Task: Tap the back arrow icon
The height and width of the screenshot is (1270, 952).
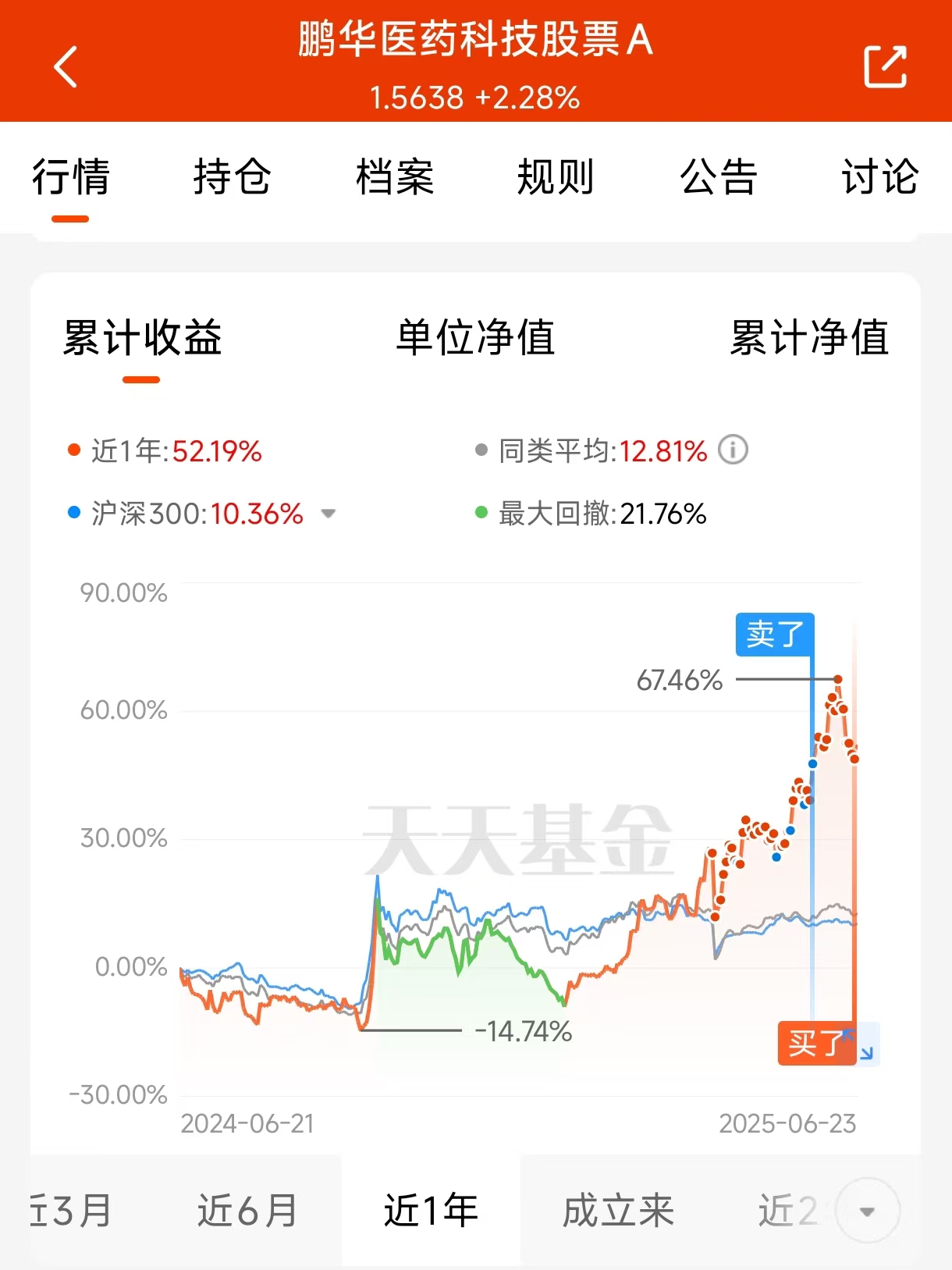Action: point(66,66)
